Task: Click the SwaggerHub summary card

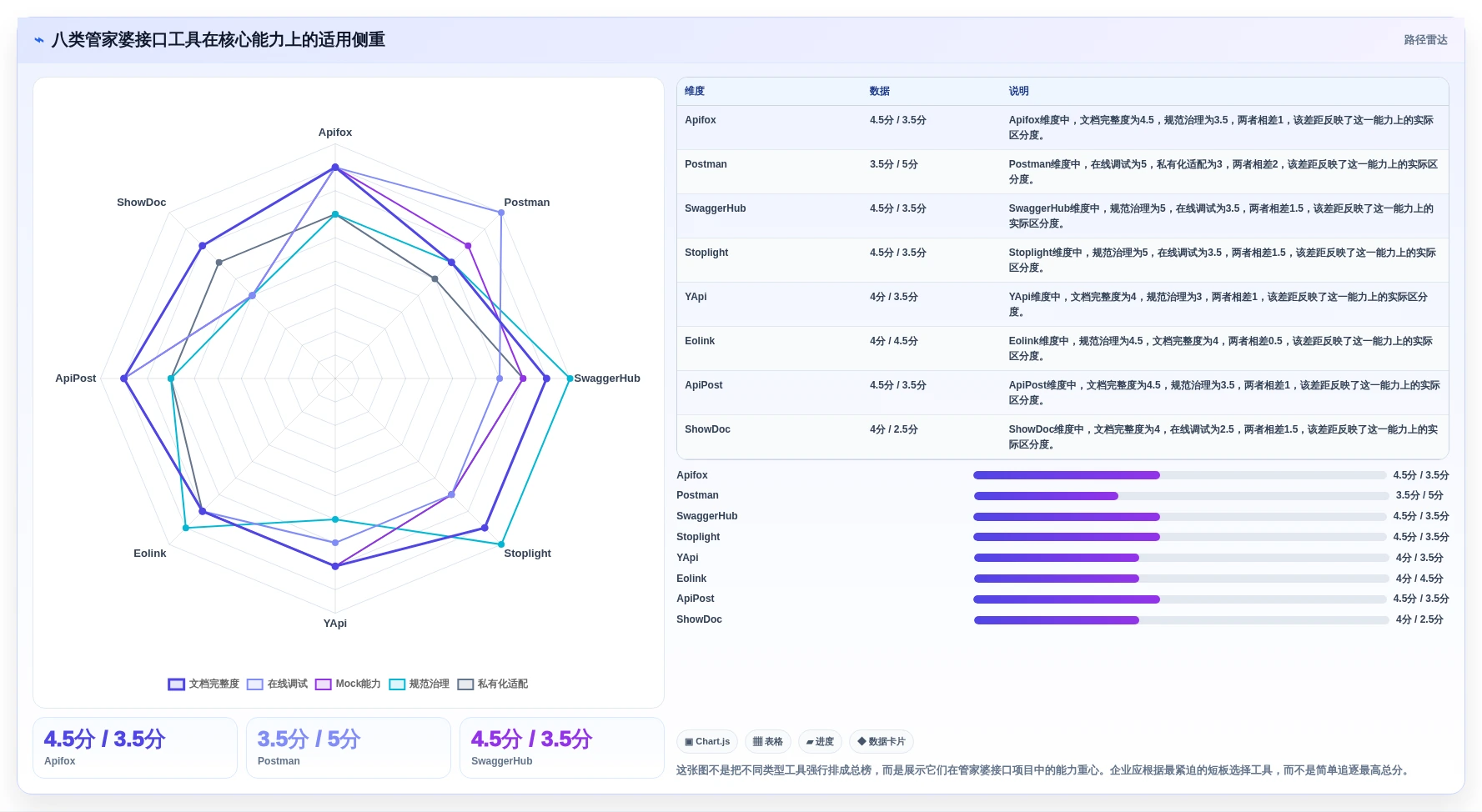Action: point(562,748)
